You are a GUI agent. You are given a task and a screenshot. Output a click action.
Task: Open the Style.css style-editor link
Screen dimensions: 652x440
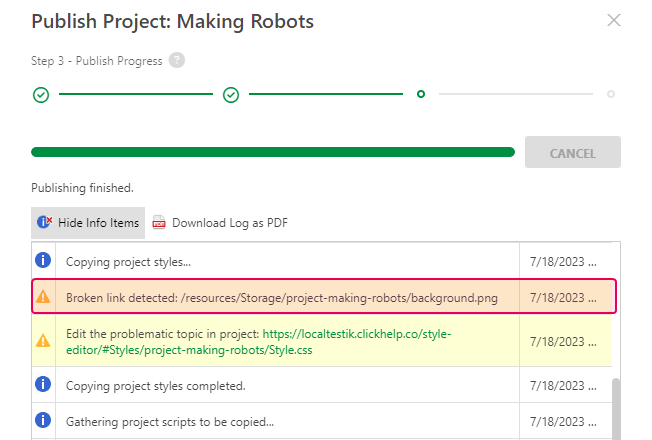click(x=259, y=342)
